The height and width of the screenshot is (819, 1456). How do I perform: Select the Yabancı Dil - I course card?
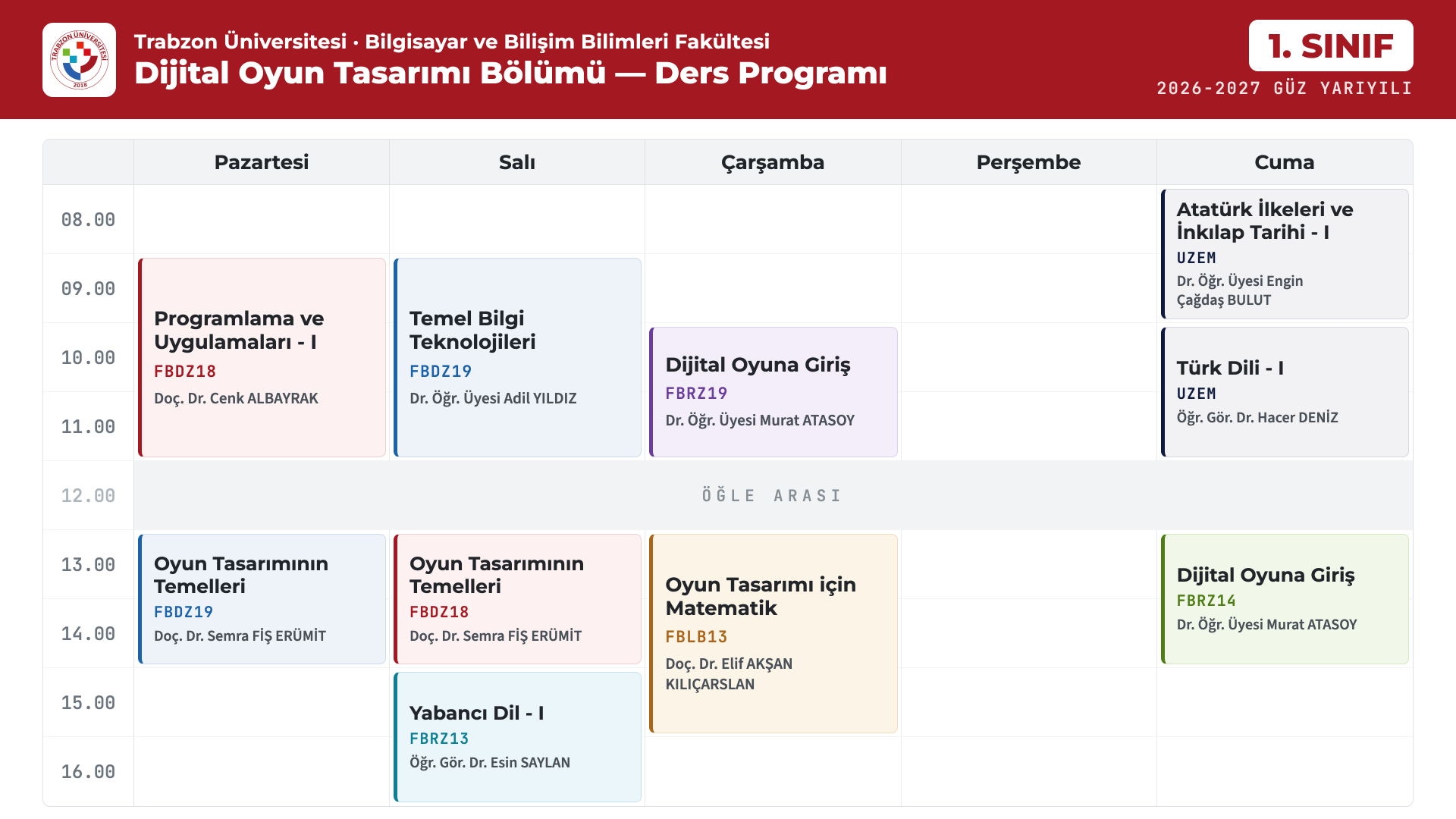point(517,737)
